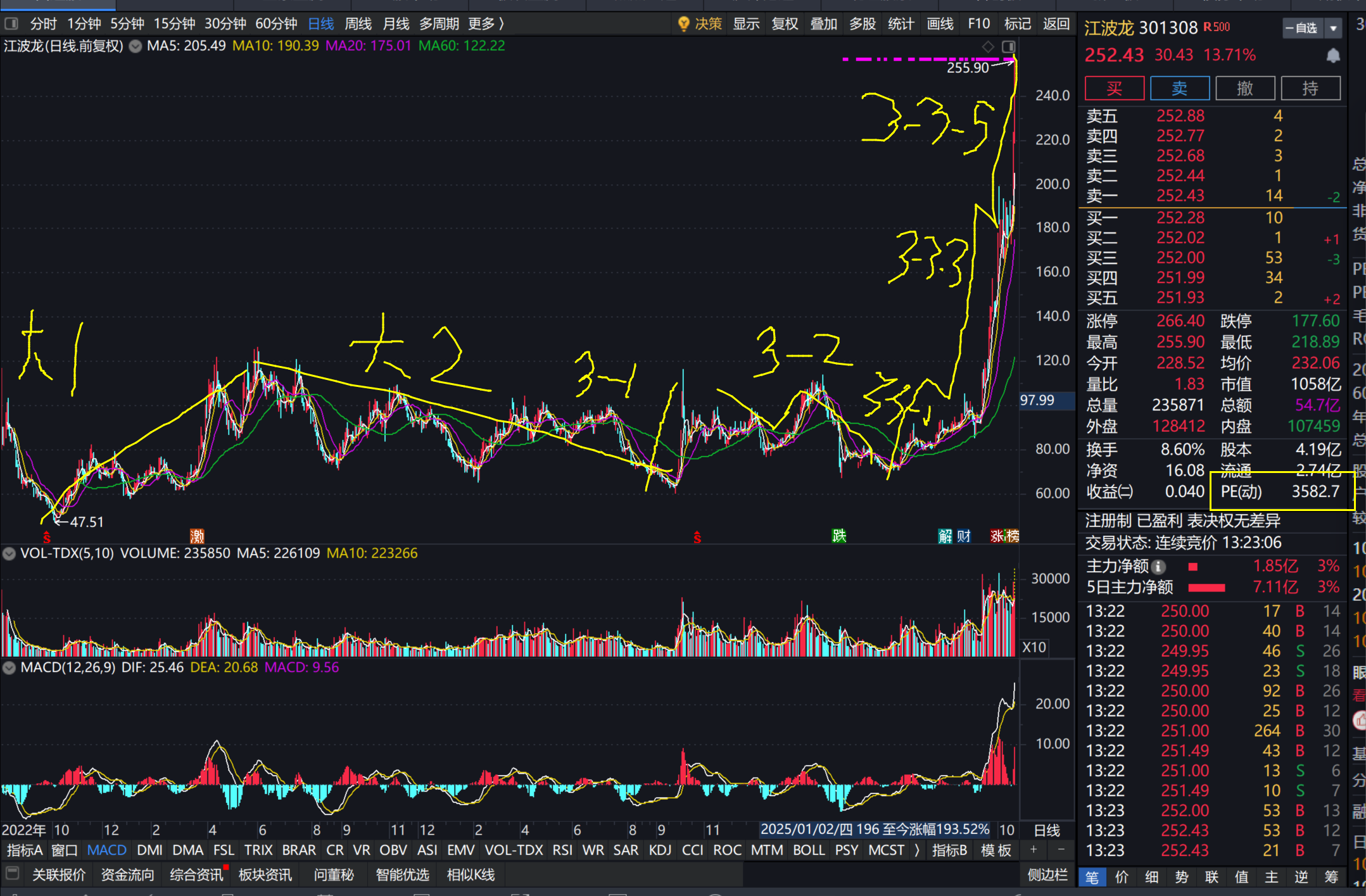Open the 自选 dropdown arrow
The width and height of the screenshot is (1366, 896).
point(1333,28)
